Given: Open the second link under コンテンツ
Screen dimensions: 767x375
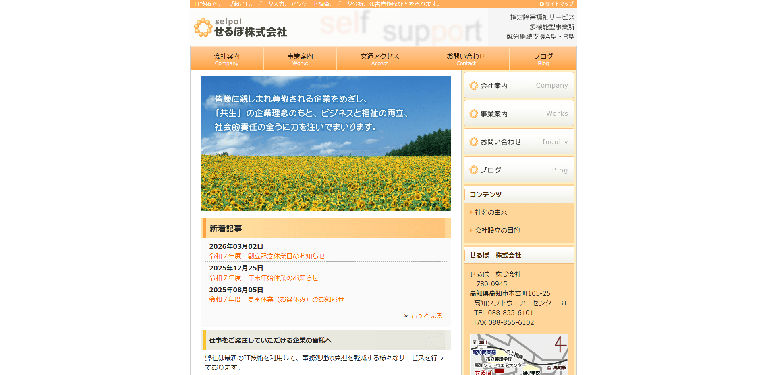Looking at the screenshot, I should click(497, 230).
